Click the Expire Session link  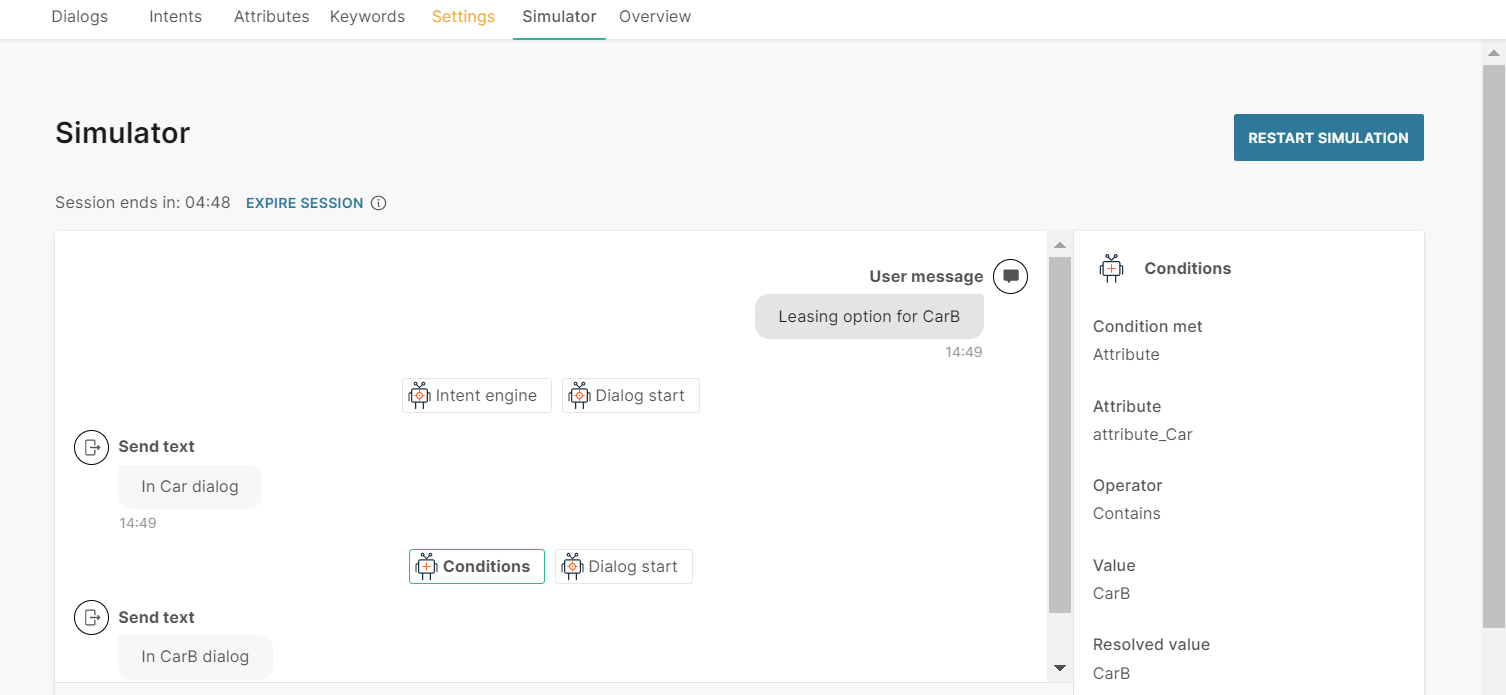304,203
